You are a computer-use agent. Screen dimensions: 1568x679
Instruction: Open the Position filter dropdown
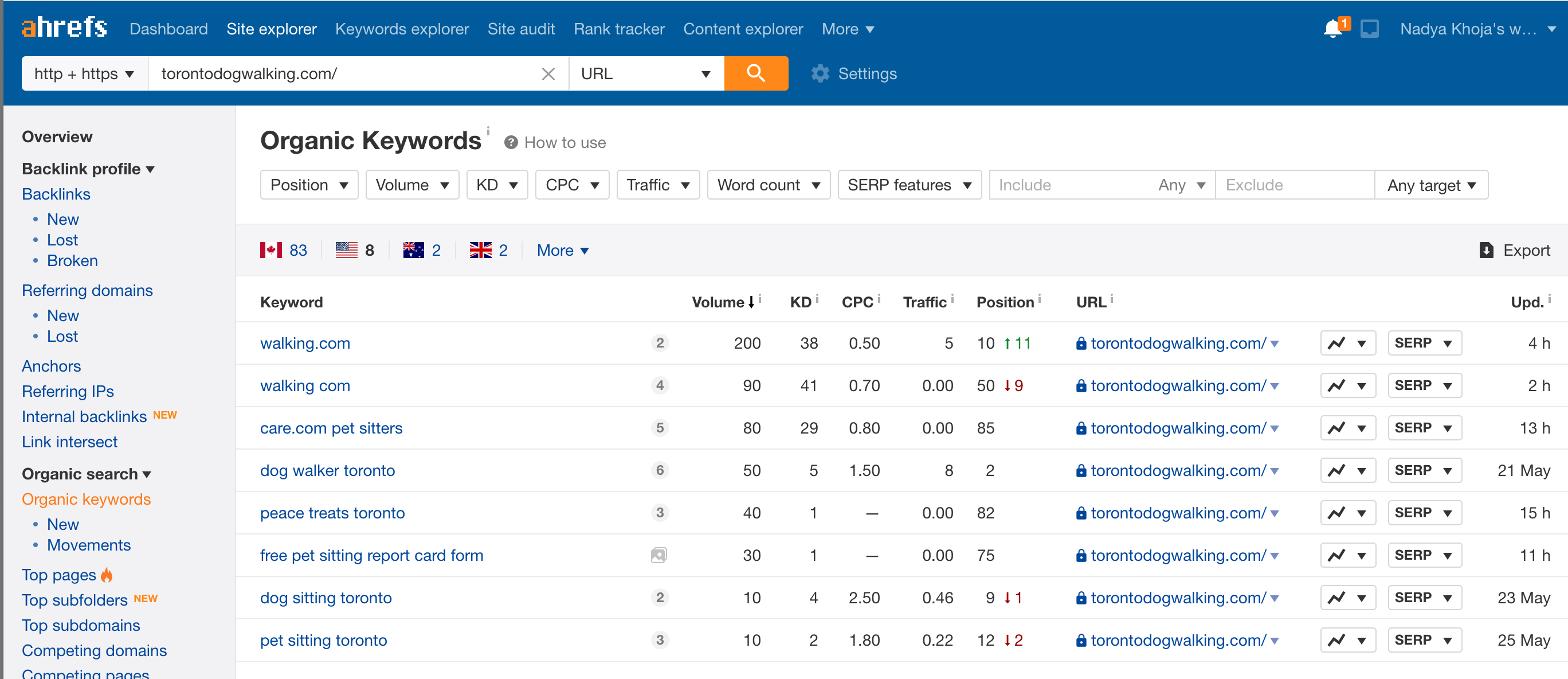point(308,185)
